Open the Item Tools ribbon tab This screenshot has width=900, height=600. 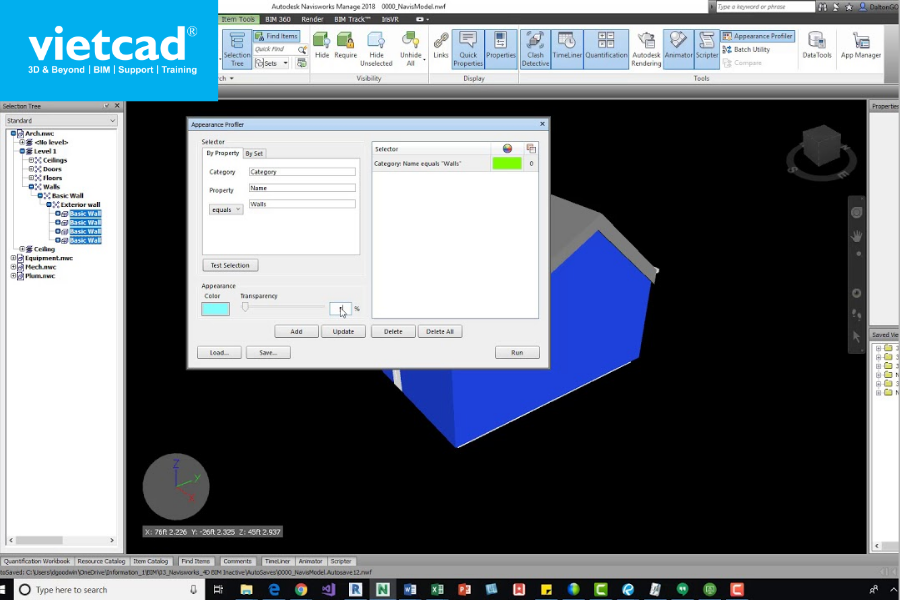238,19
